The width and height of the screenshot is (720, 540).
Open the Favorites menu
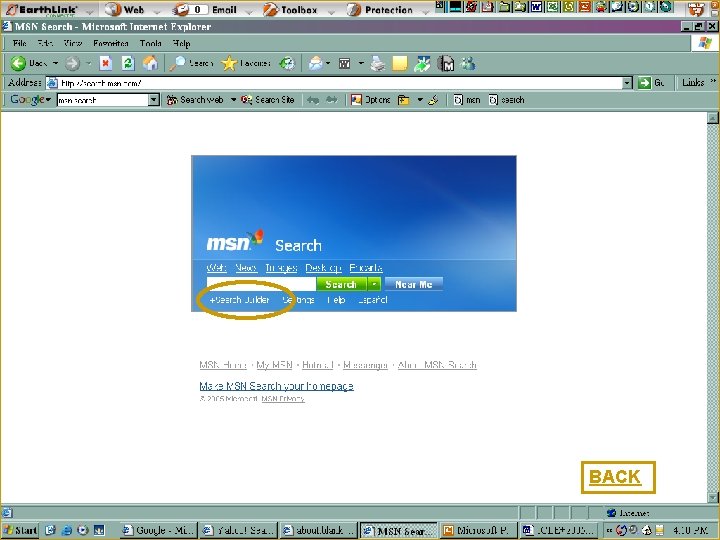111,43
